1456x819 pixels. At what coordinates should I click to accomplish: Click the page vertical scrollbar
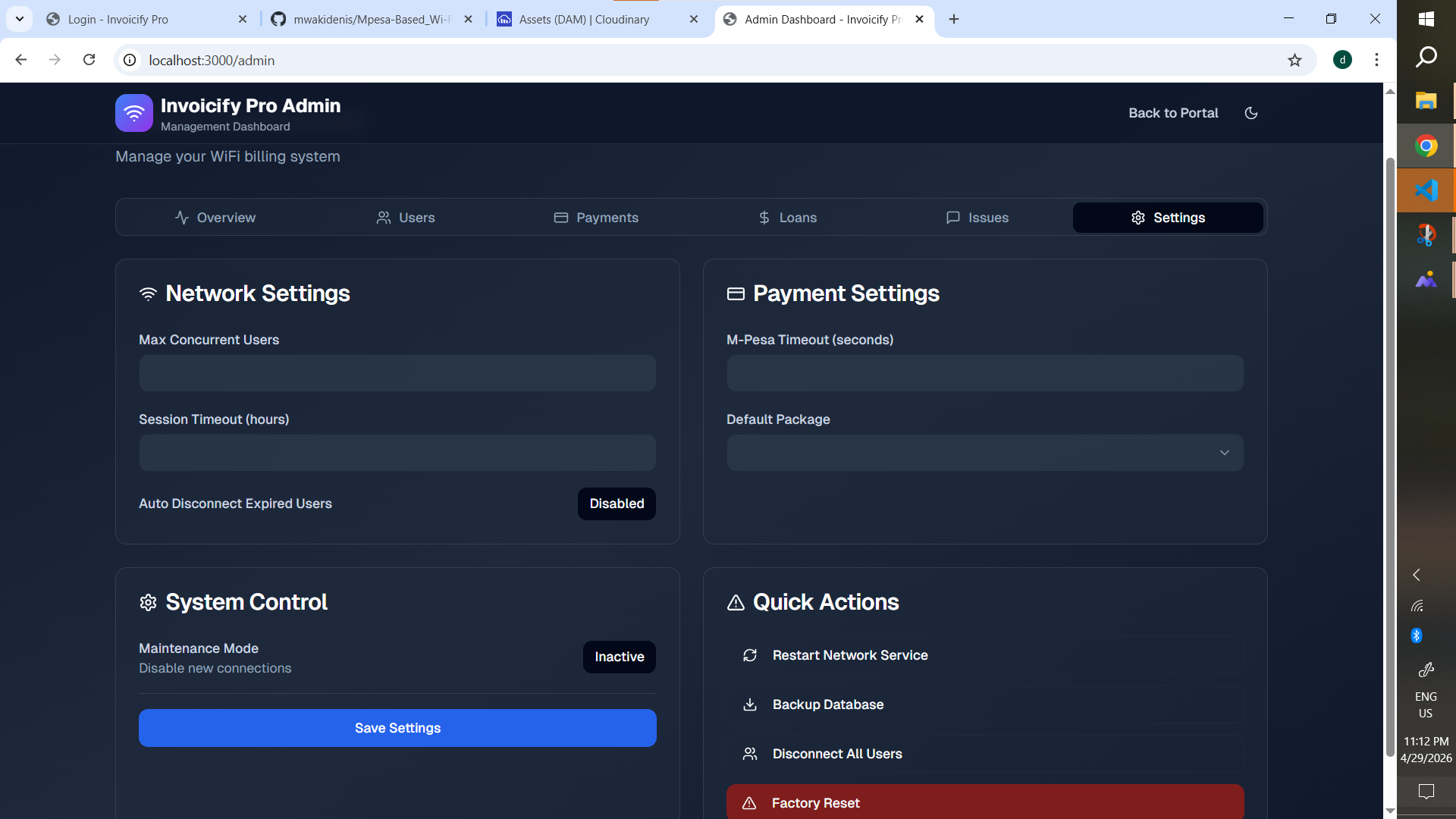[1390, 455]
